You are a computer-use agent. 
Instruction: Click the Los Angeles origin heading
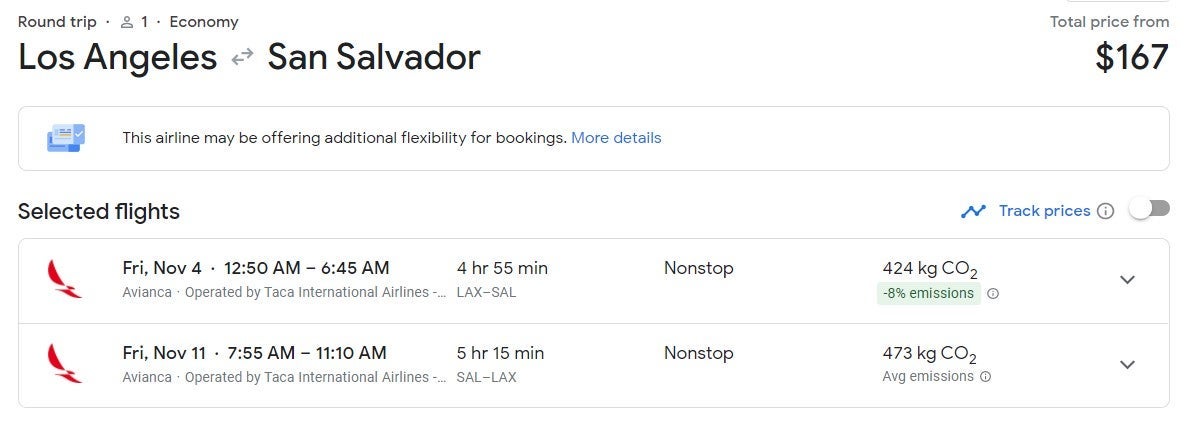[118, 58]
